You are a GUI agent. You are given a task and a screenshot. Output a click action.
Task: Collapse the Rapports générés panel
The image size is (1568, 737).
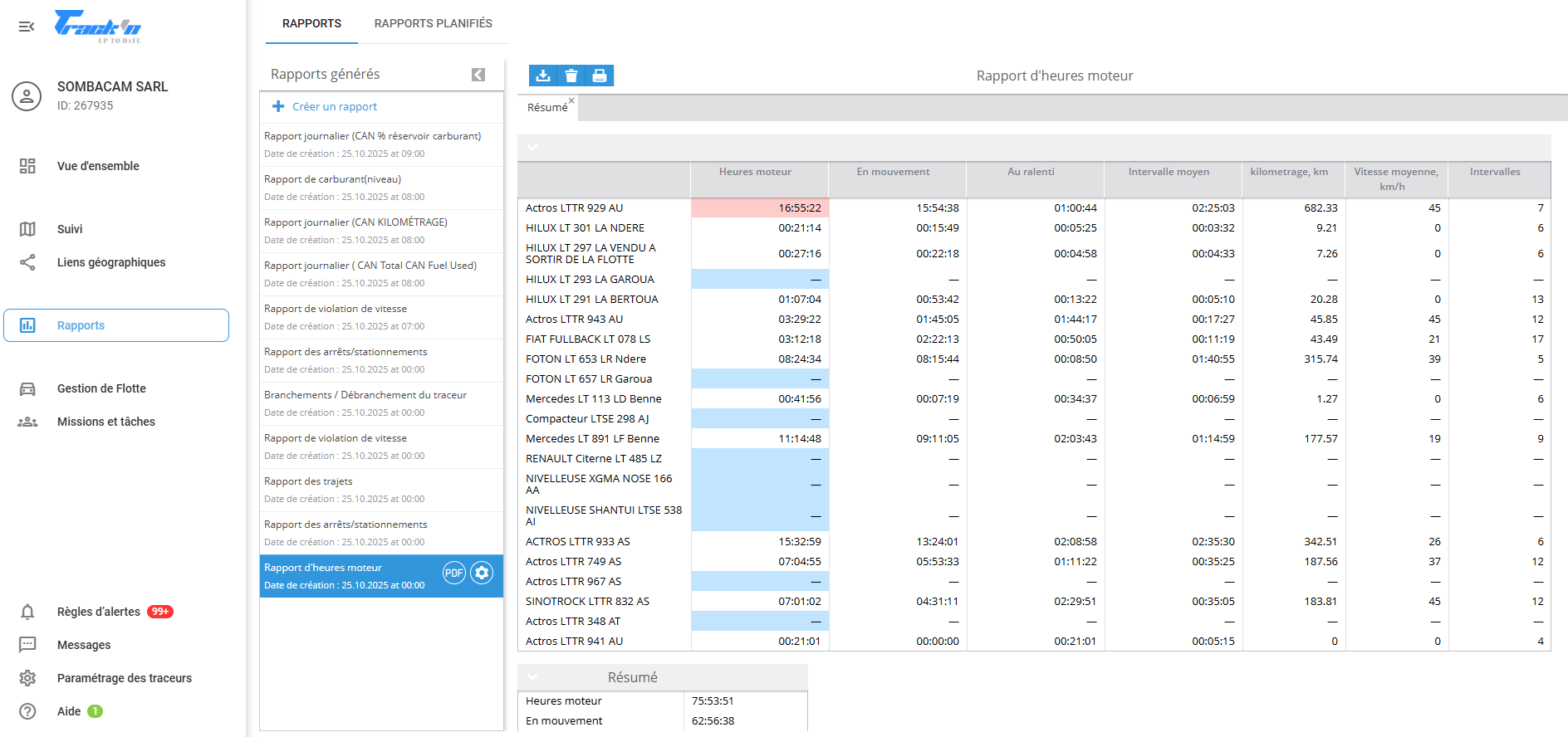(478, 75)
